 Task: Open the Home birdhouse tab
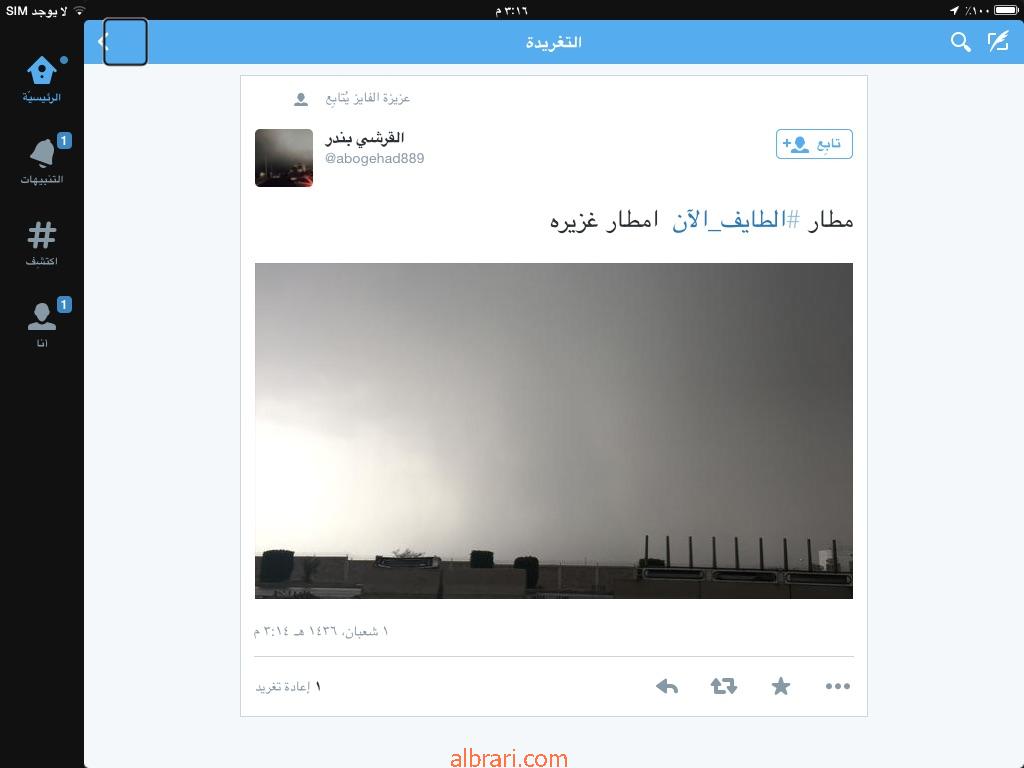pyautogui.click(x=42, y=80)
